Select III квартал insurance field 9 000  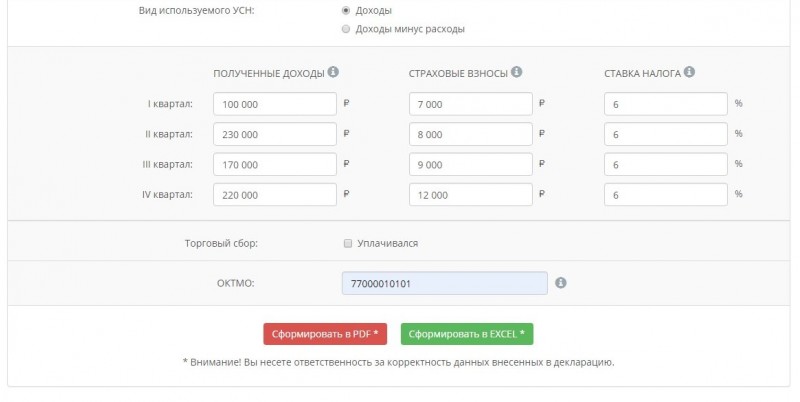tap(471, 164)
